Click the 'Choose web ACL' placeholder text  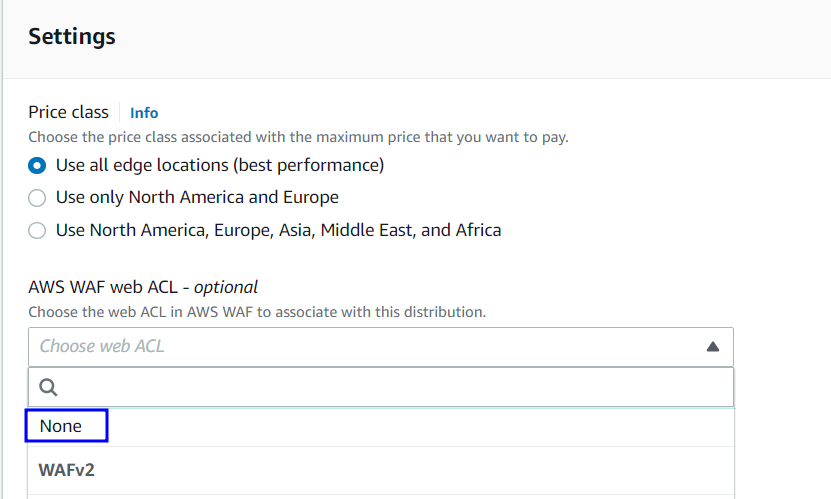[x=102, y=347]
